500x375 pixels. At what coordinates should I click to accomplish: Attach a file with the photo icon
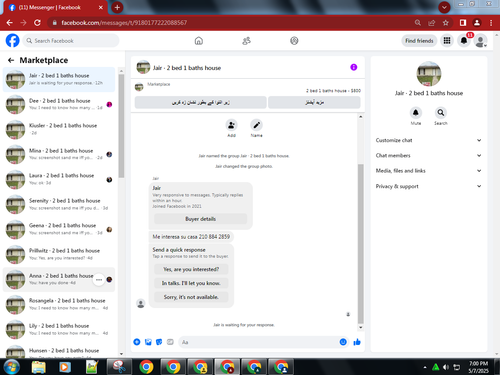148,342
